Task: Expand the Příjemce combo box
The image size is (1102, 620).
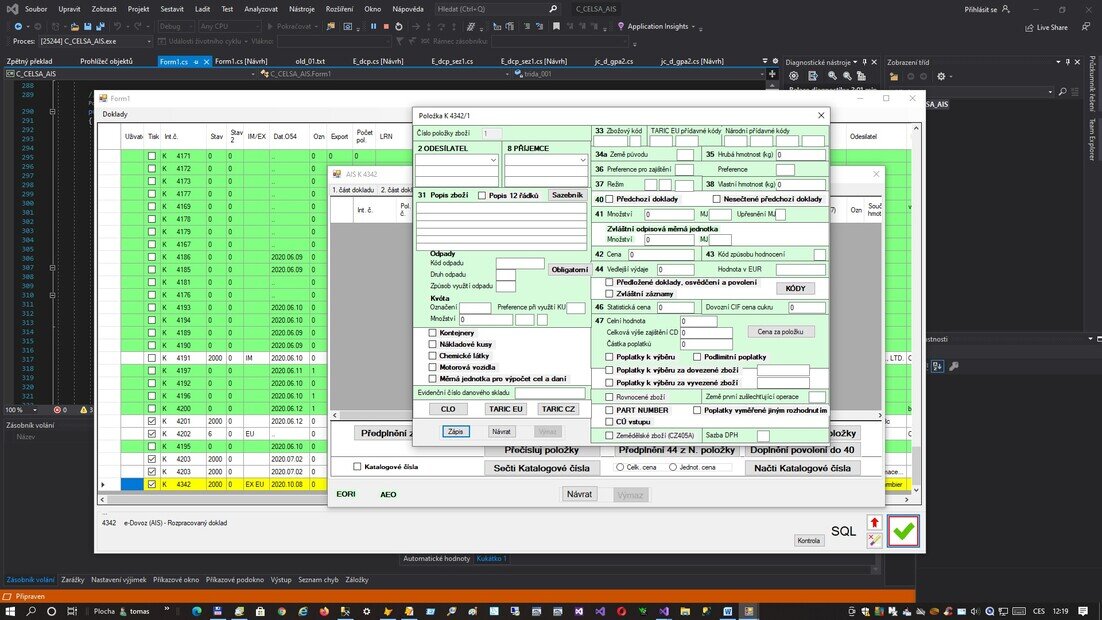Action: tap(581, 160)
